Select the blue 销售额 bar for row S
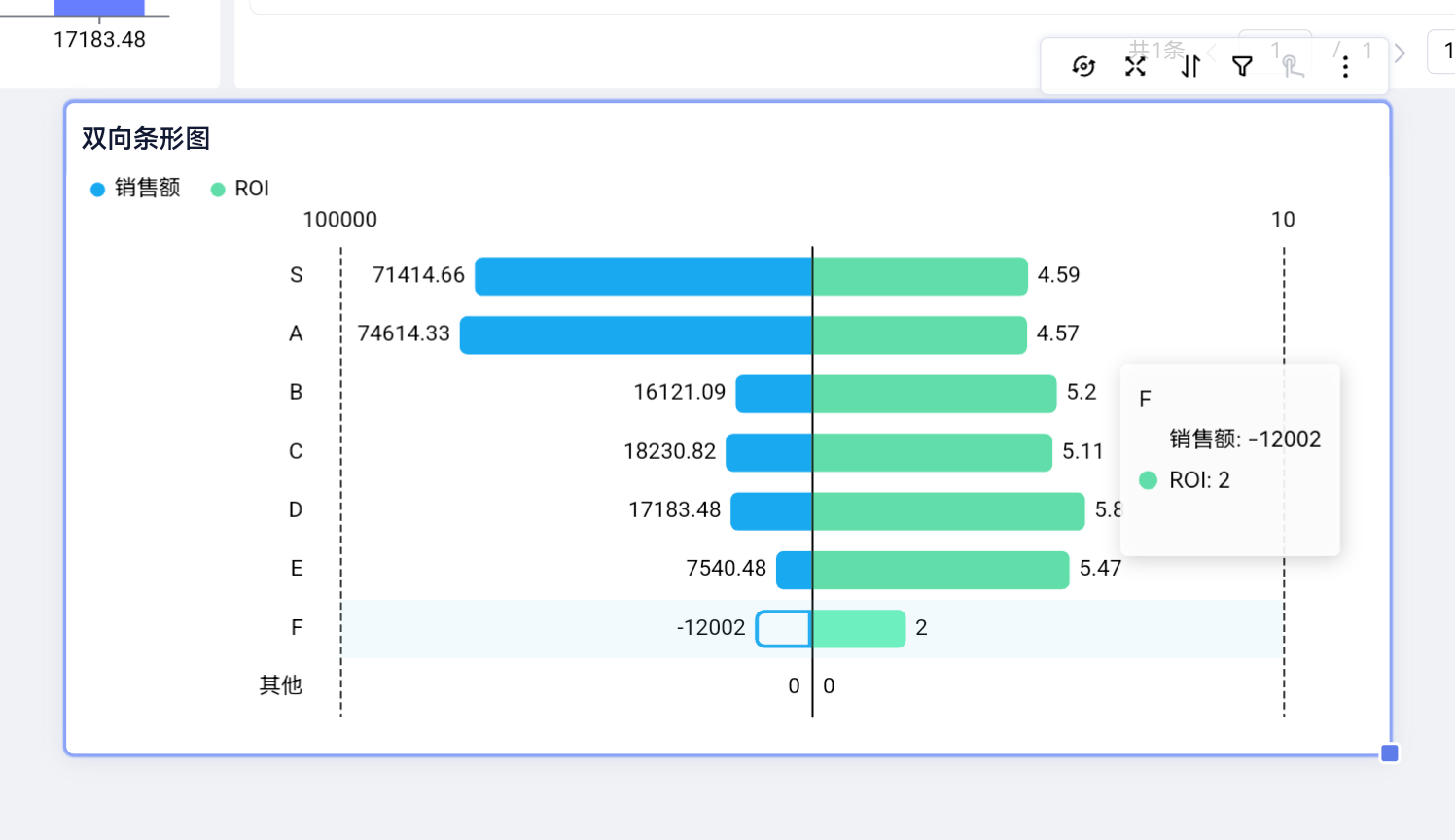The width and height of the screenshot is (1455, 840). [x=643, y=276]
